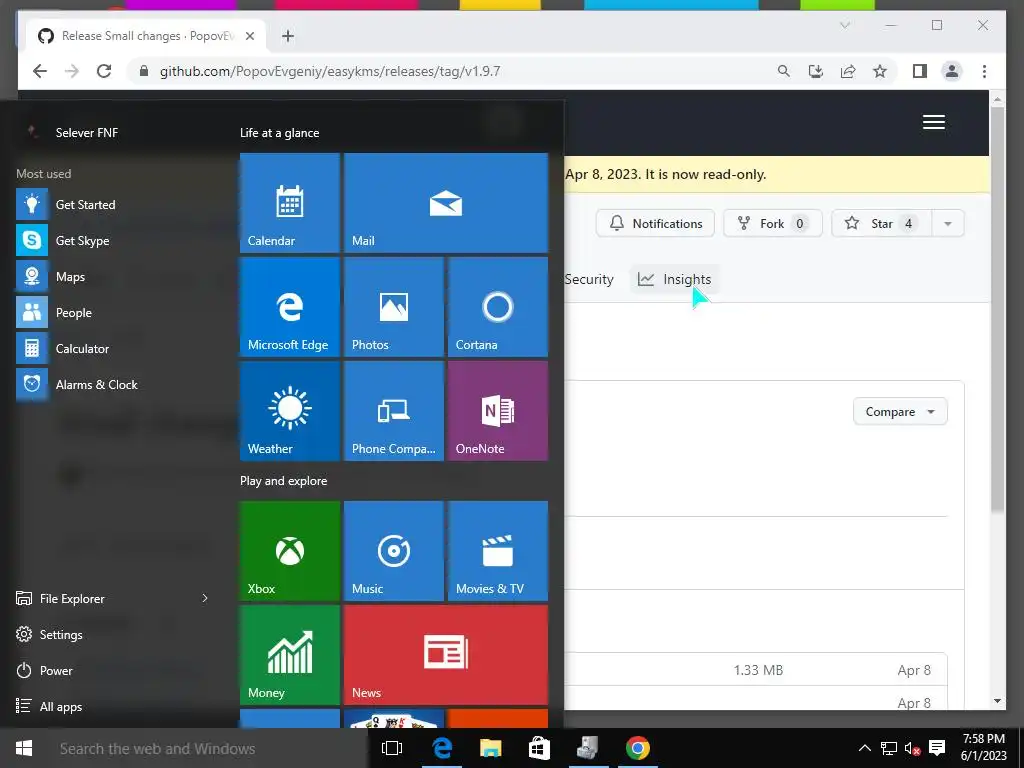1024x768 pixels.
Task: Open the Music tile
Action: [393, 551]
